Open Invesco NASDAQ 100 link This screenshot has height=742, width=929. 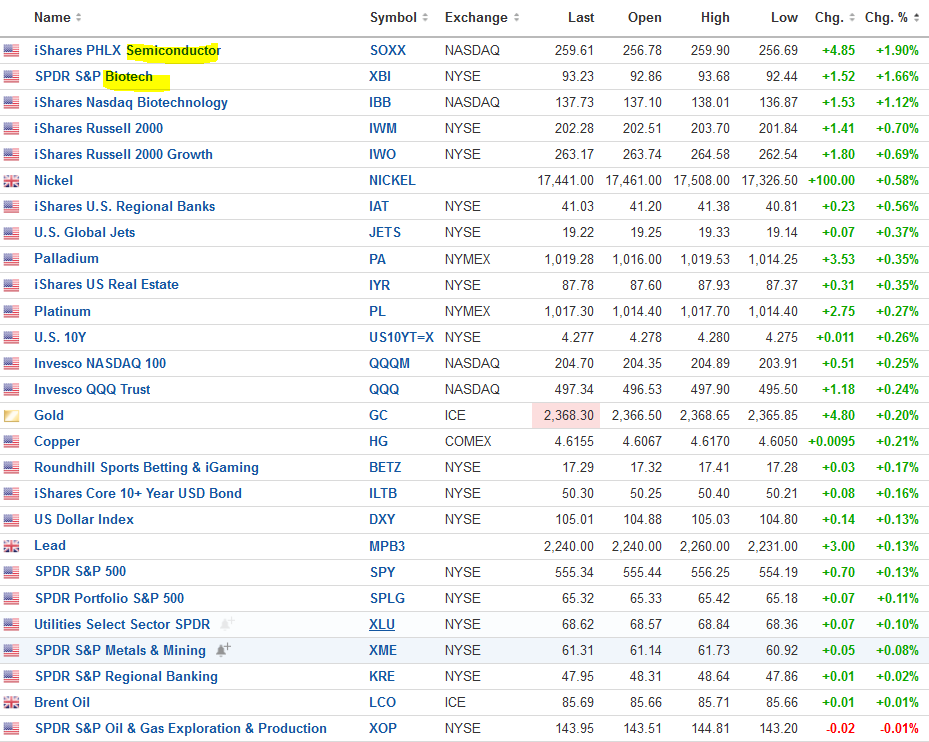[100, 363]
